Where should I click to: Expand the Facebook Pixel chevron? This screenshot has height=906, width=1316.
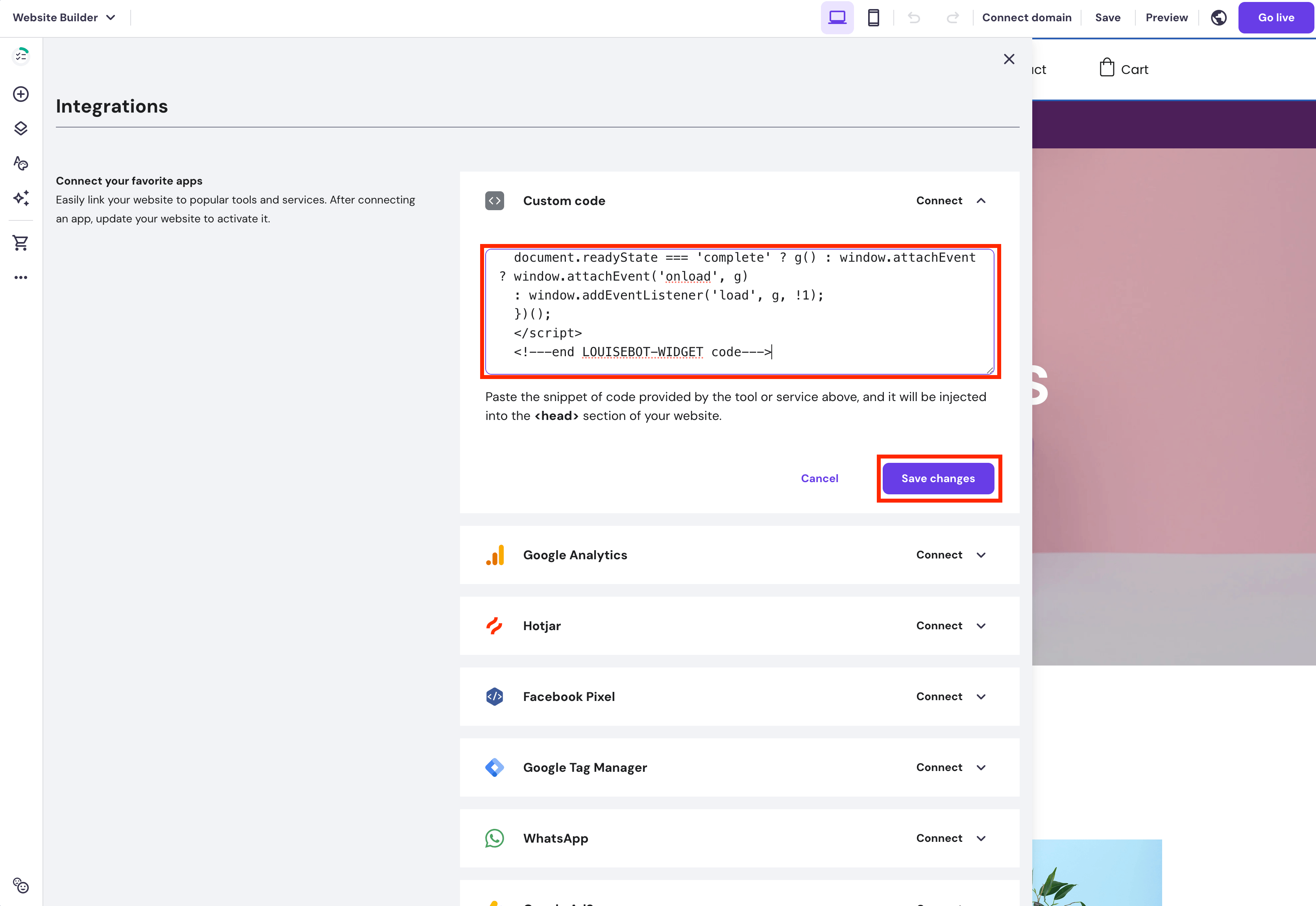point(981,697)
